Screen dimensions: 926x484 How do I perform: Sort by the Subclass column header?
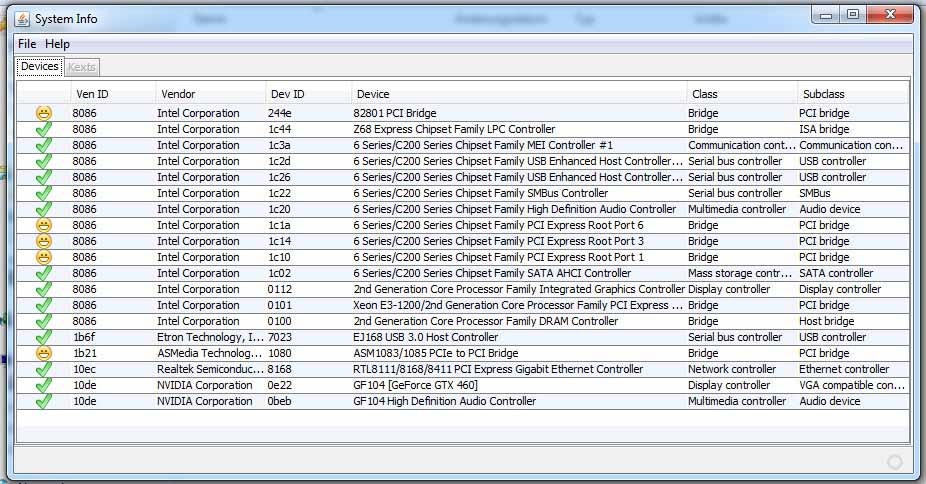[x=853, y=94]
